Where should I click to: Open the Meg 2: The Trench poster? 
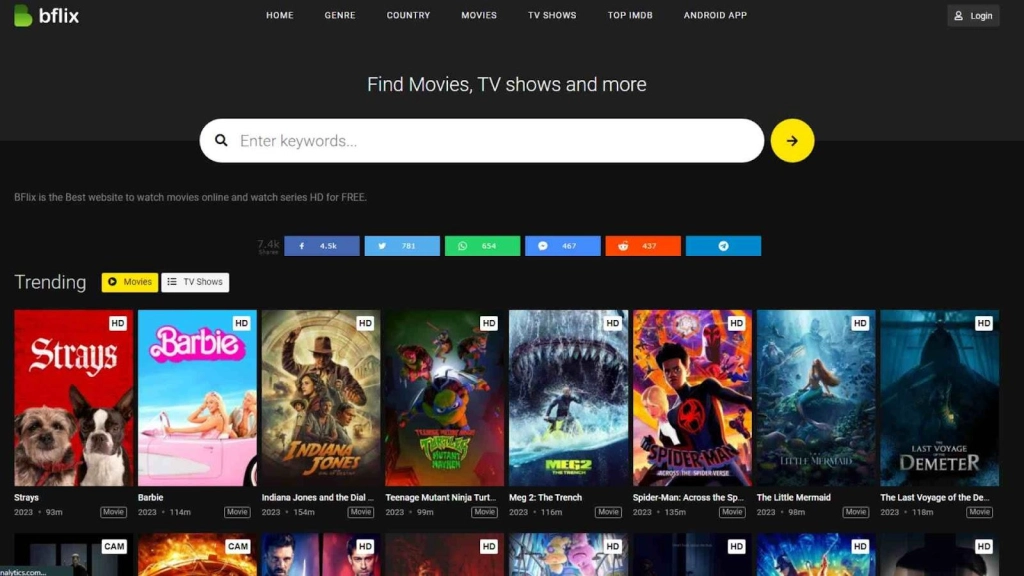567,397
